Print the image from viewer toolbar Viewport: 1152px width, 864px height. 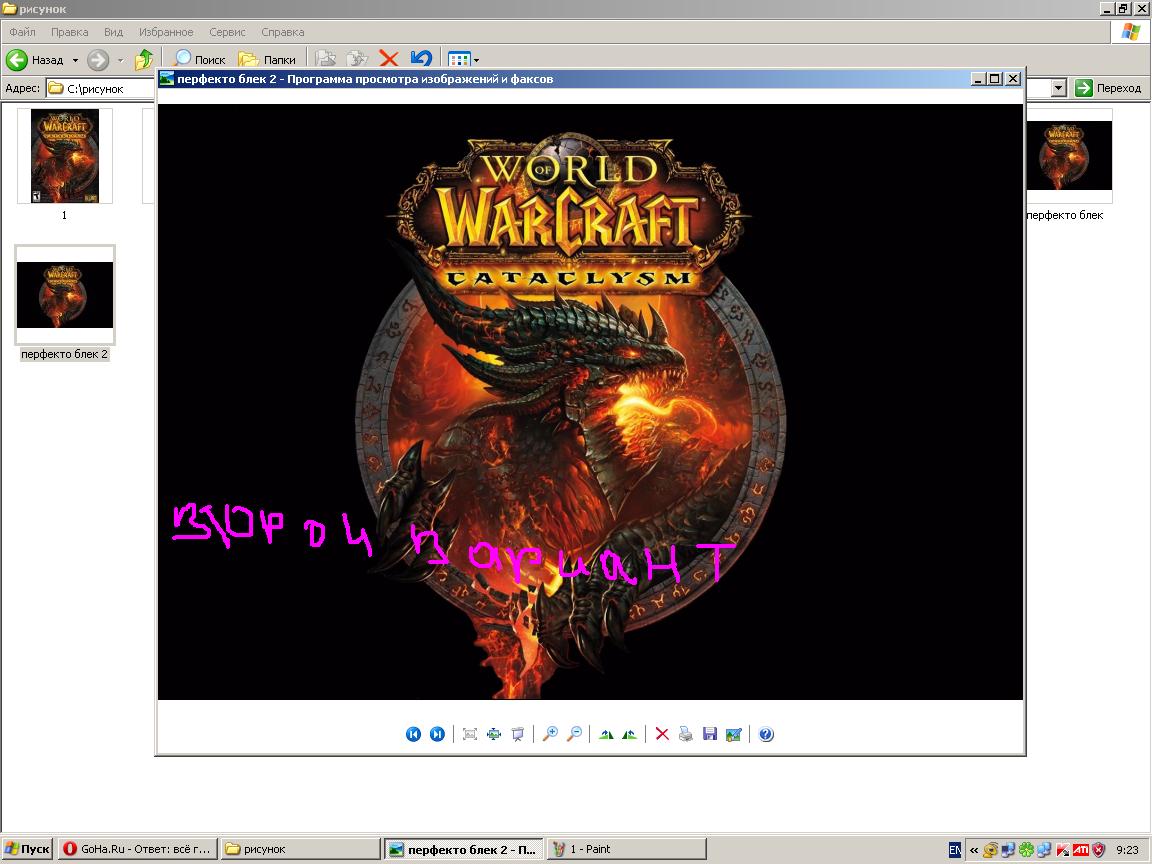pos(685,734)
